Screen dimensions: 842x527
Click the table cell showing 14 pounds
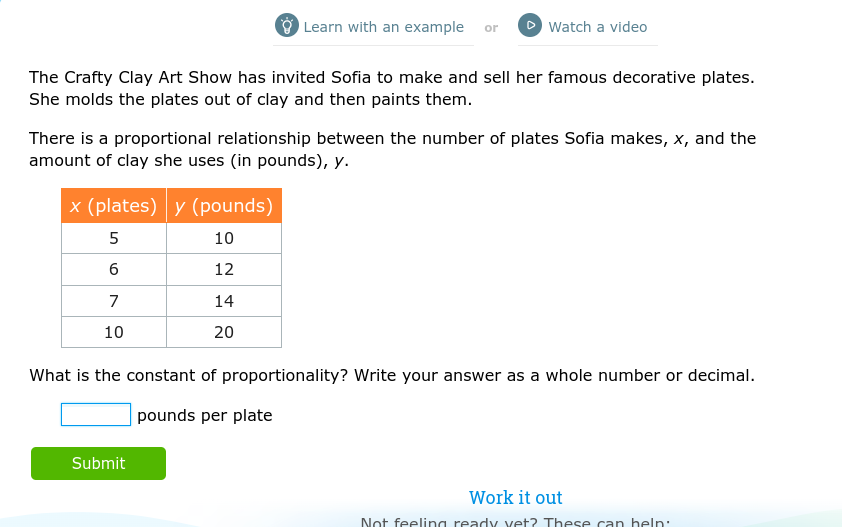[224, 301]
